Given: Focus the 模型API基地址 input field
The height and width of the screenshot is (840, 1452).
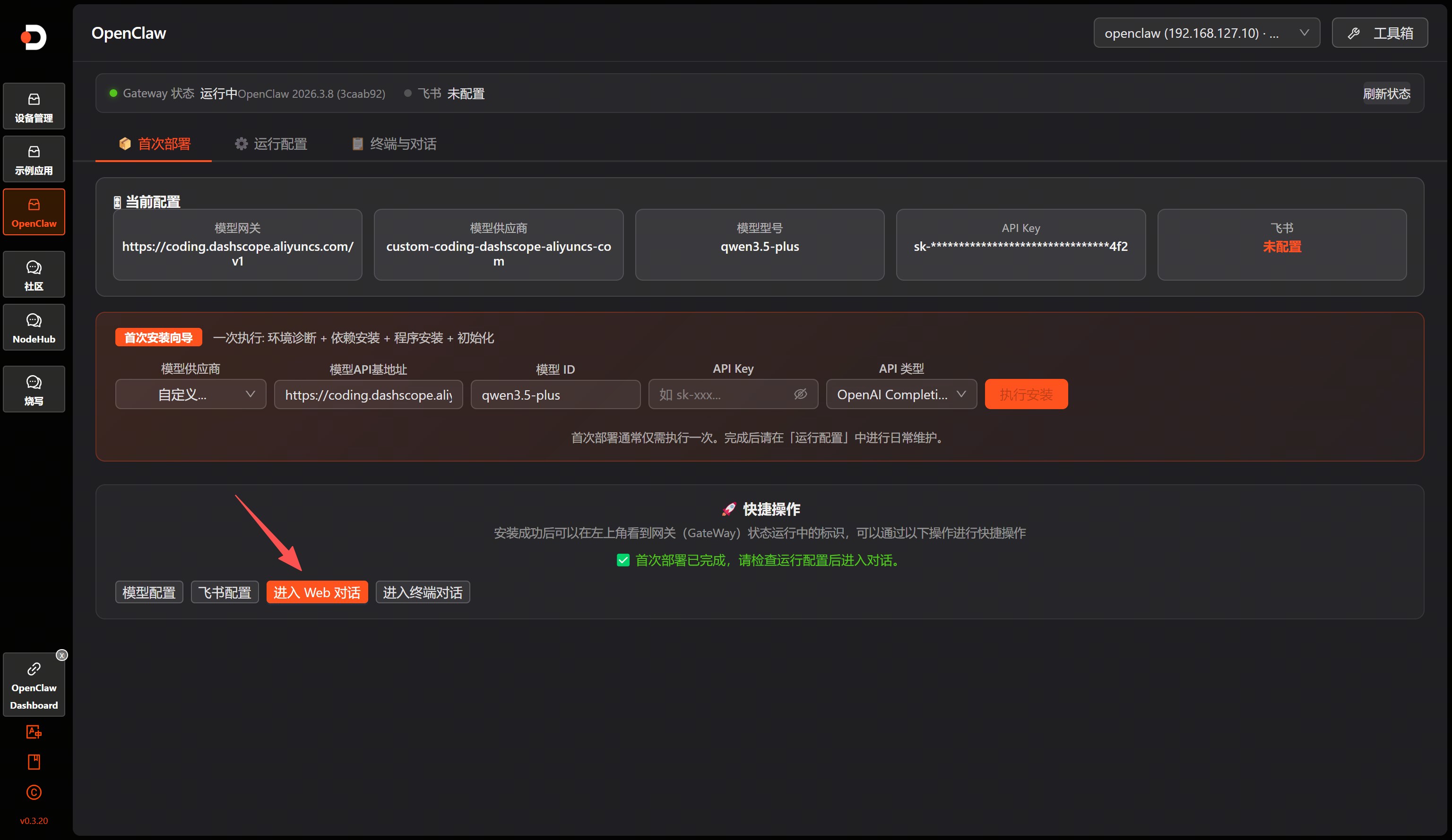Looking at the screenshot, I should 369,395.
